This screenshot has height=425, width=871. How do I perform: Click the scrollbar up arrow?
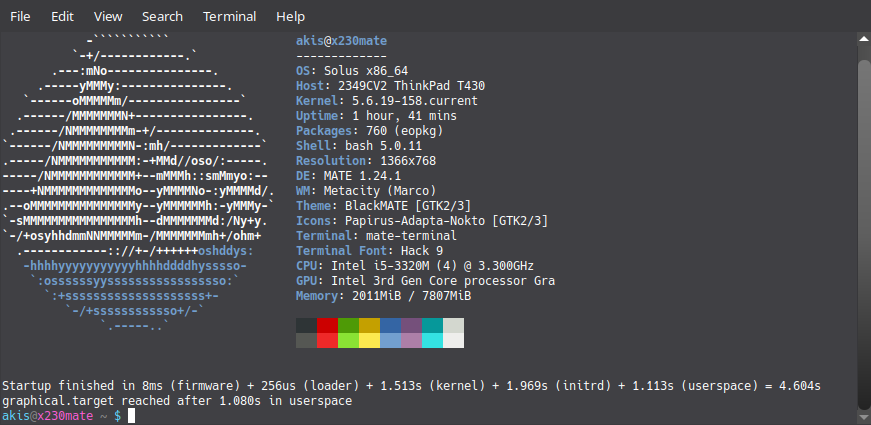click(864, 38)
